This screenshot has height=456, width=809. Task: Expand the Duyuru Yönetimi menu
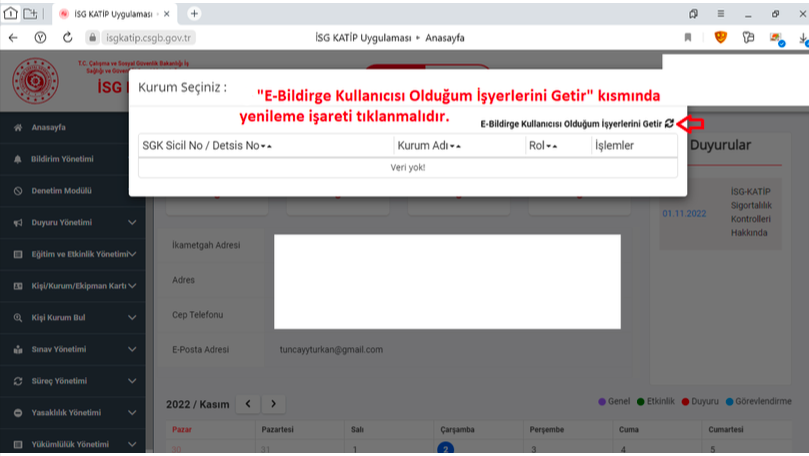click(132, 222)
